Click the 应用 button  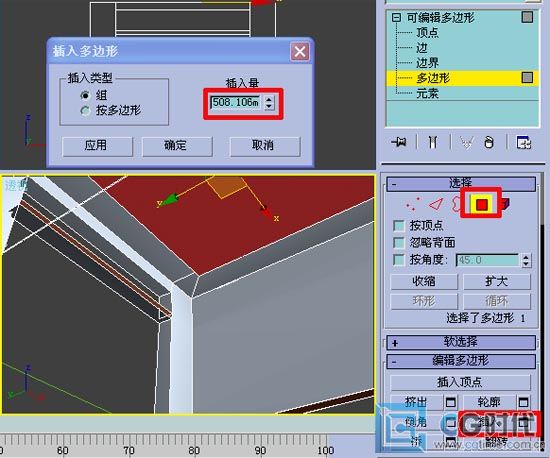tap(97, 146)
